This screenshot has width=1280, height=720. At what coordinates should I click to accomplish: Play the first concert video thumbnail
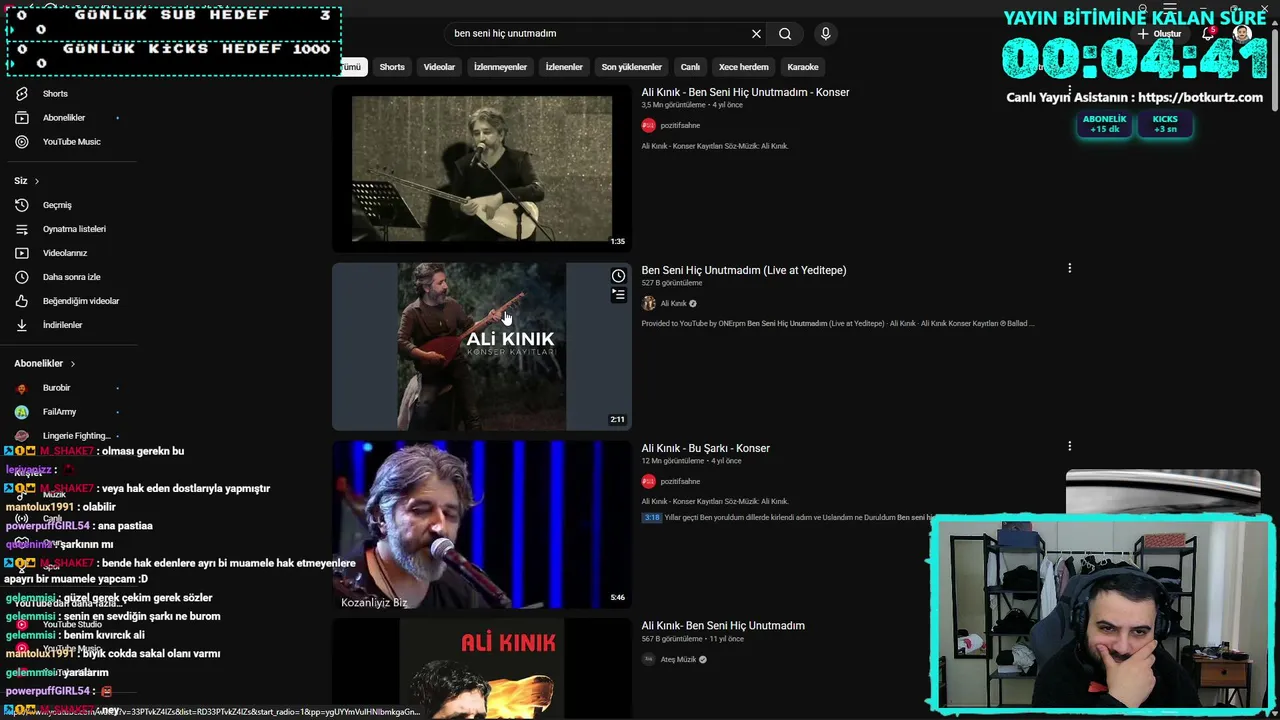point(482,169)
